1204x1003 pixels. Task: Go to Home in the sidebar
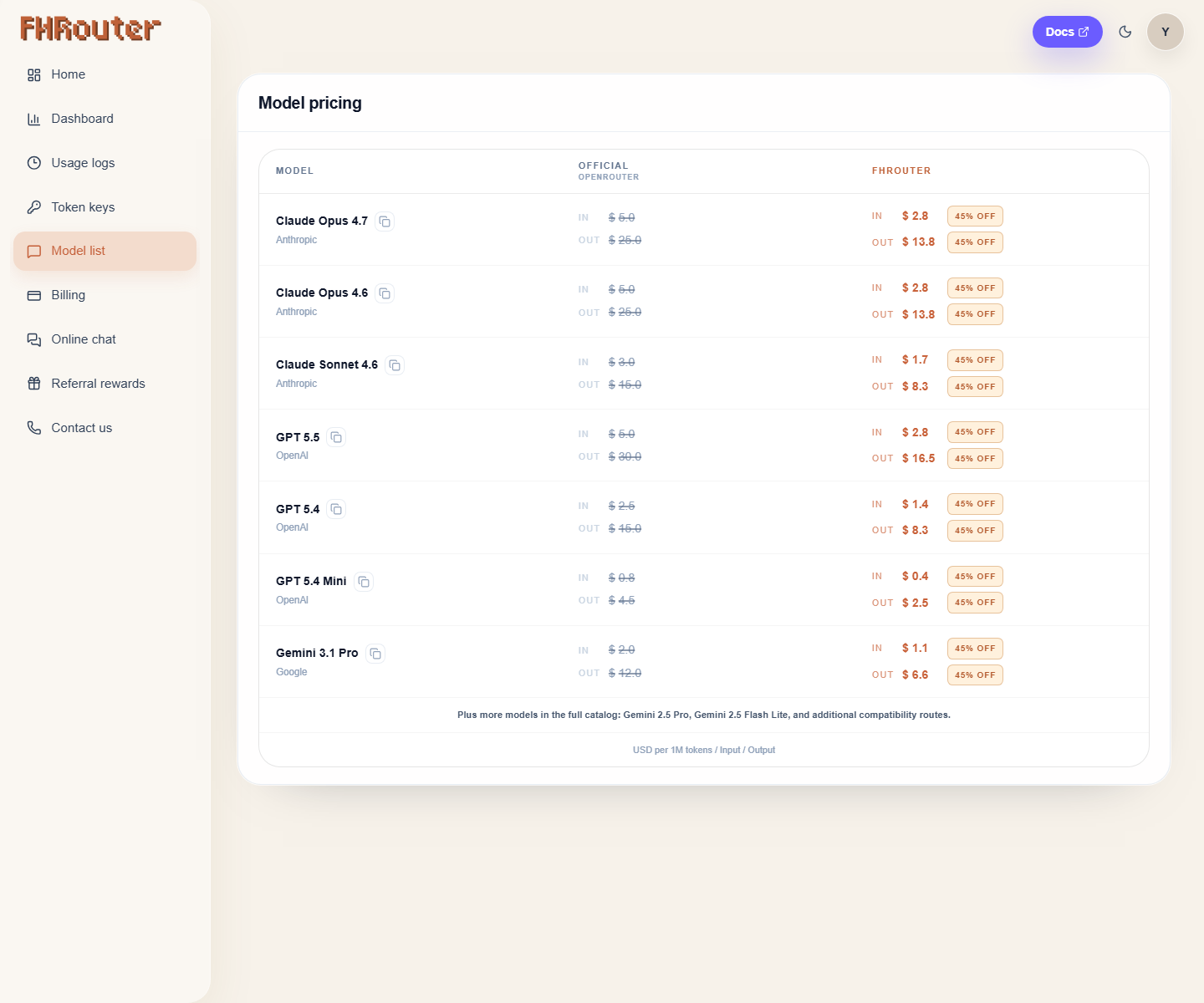105,74
